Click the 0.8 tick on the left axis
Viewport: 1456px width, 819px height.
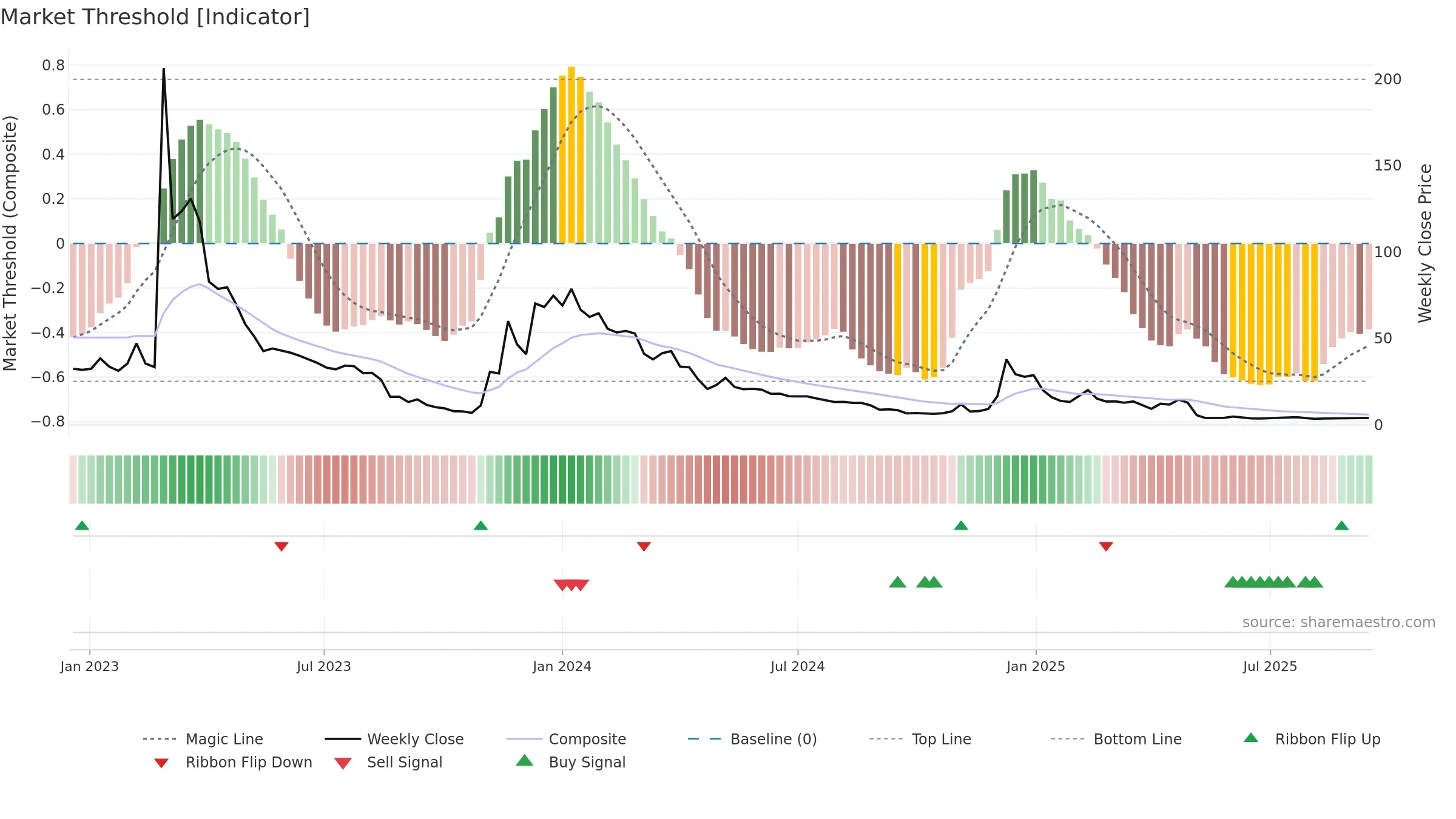53,65
